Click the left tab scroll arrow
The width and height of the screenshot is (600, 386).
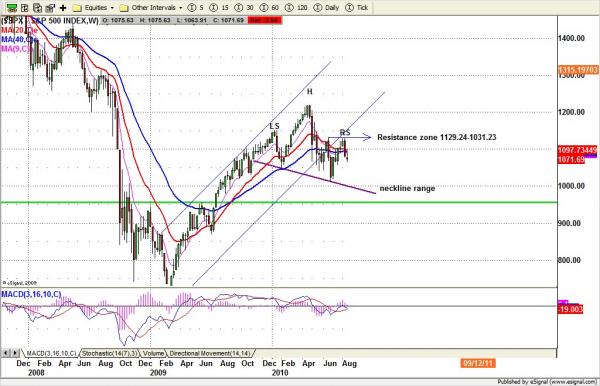(6, 353)
